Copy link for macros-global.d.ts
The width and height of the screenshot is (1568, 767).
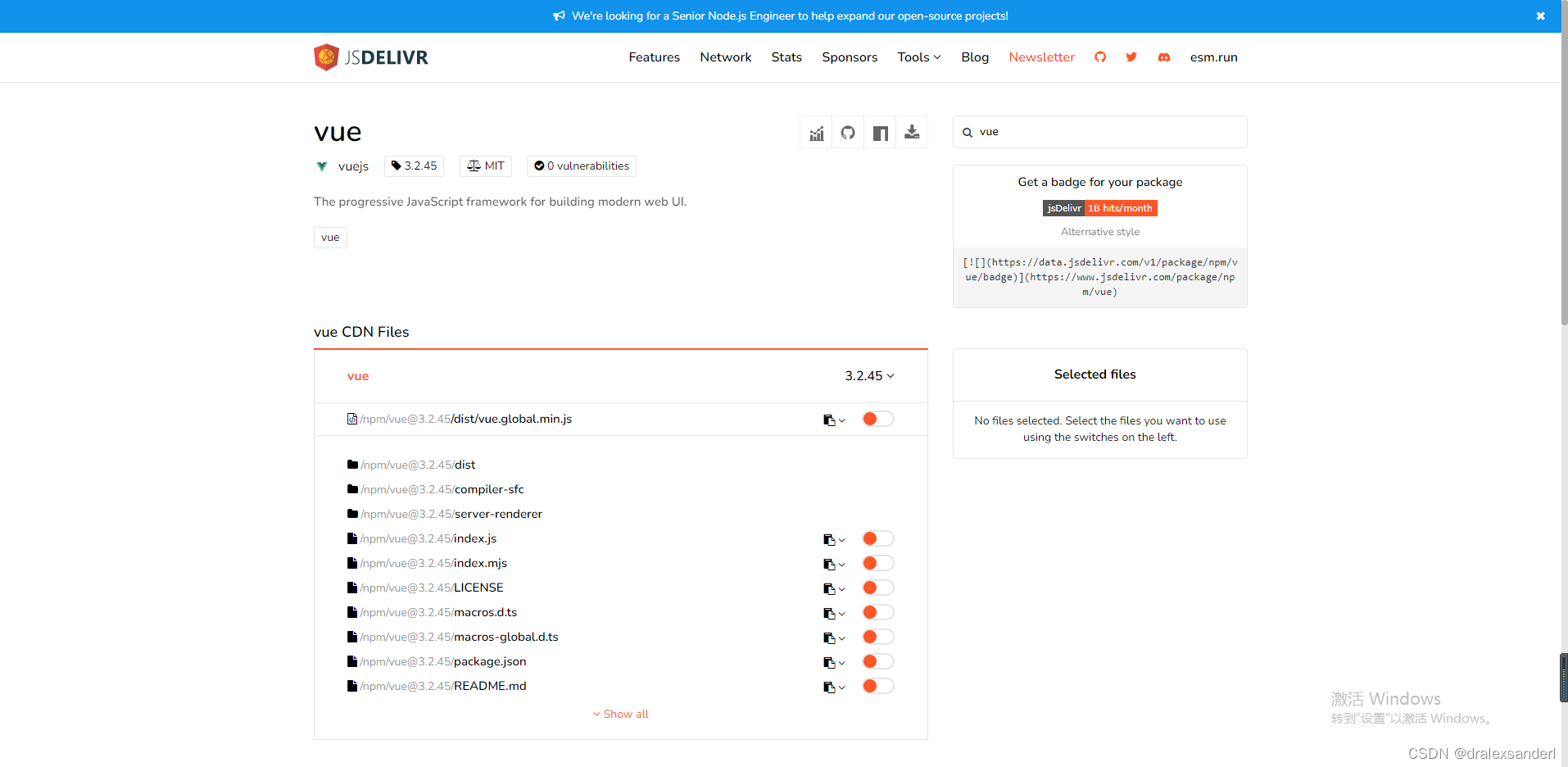(834, 638)
